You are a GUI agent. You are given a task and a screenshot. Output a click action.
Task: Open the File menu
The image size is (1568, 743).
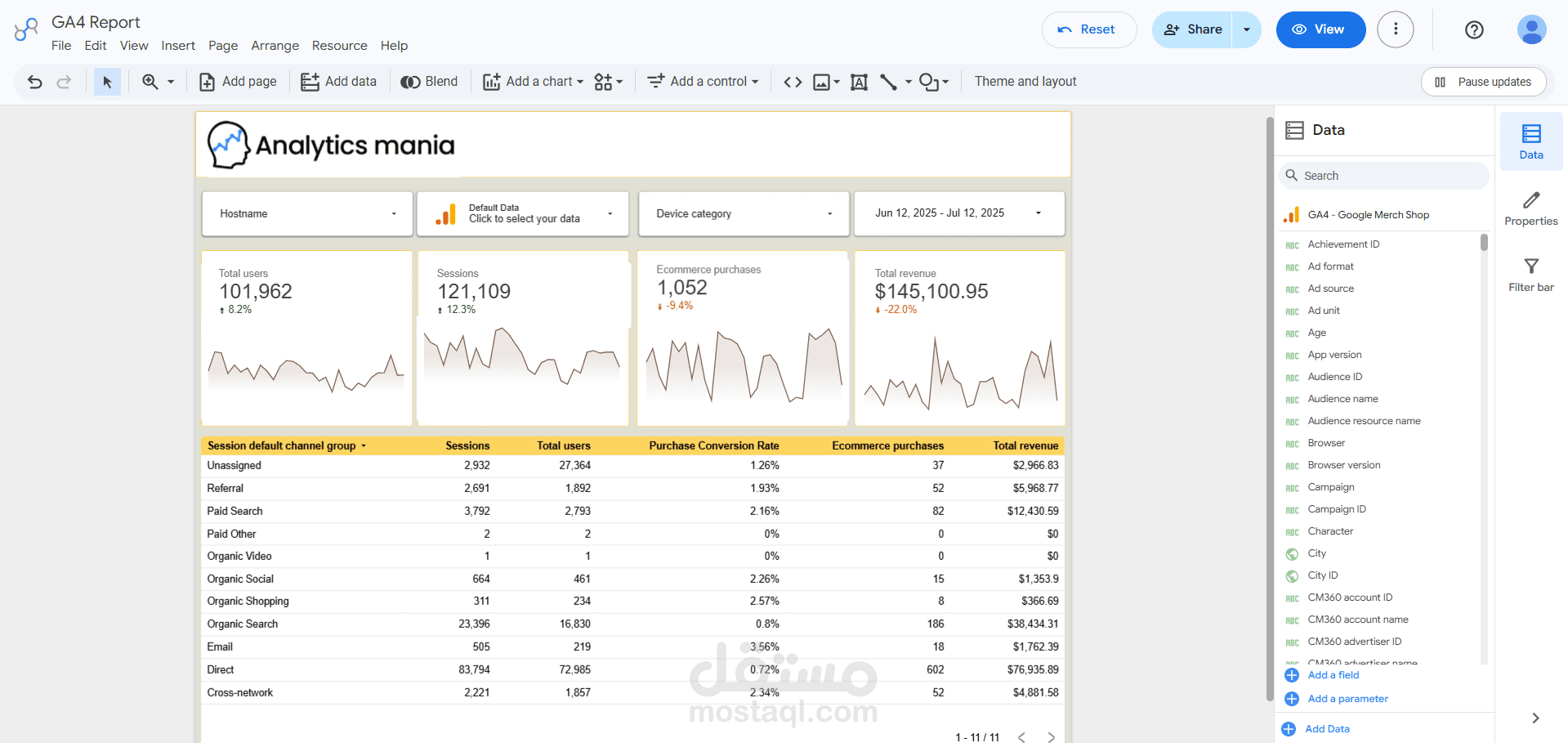(x=61, y=46)
